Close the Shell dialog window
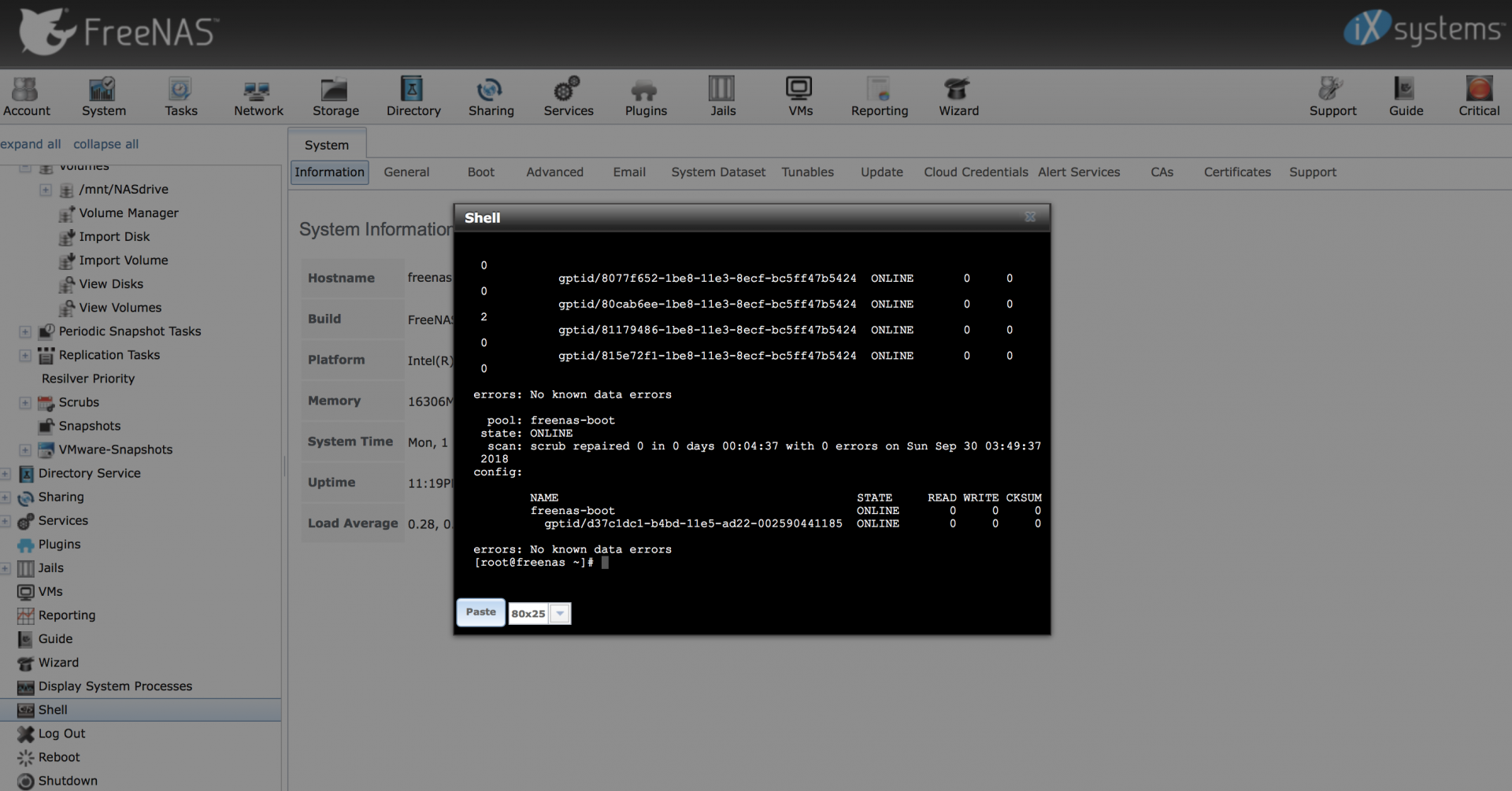1512x791 pixels. [x=1030, y=217]
